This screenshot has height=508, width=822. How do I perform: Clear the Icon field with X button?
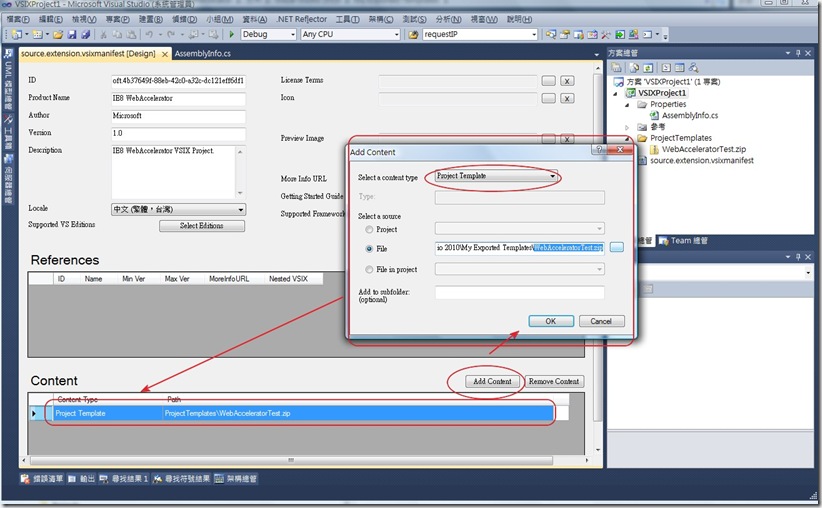click(567, 98)
